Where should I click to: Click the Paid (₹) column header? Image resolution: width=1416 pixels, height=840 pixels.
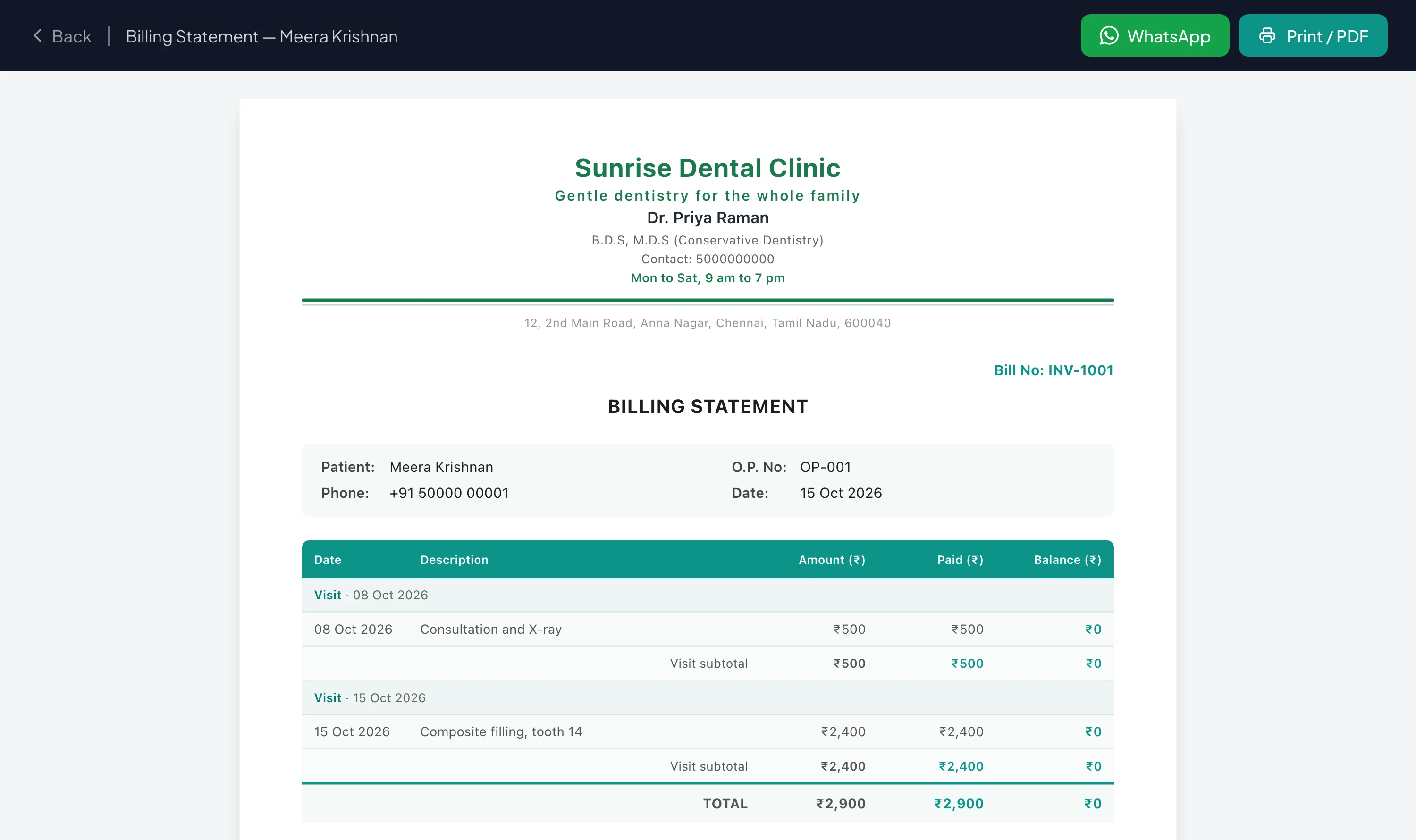pos(960,560)
